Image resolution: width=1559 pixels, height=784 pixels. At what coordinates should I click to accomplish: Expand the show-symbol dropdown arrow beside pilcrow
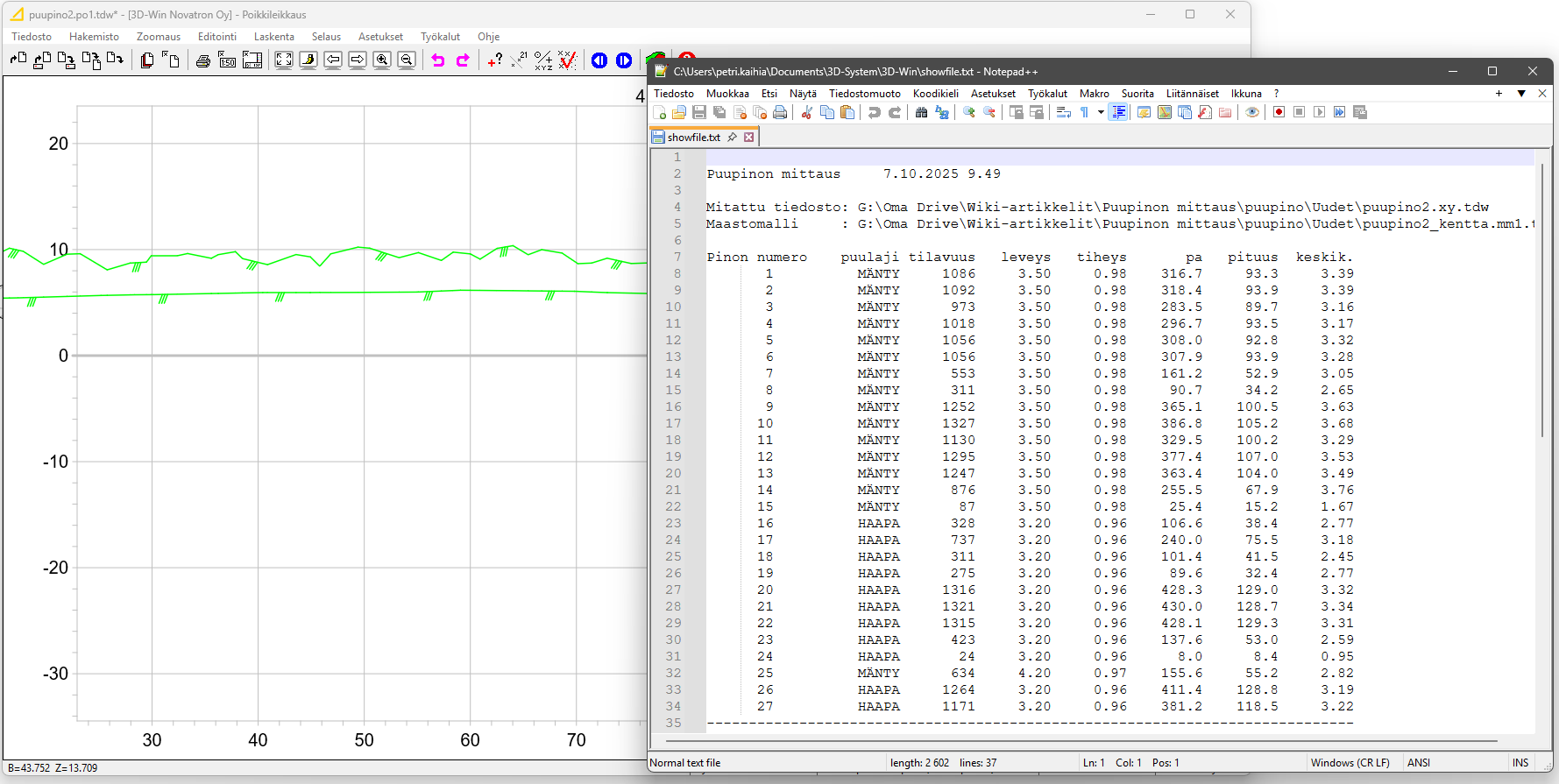1101,112
